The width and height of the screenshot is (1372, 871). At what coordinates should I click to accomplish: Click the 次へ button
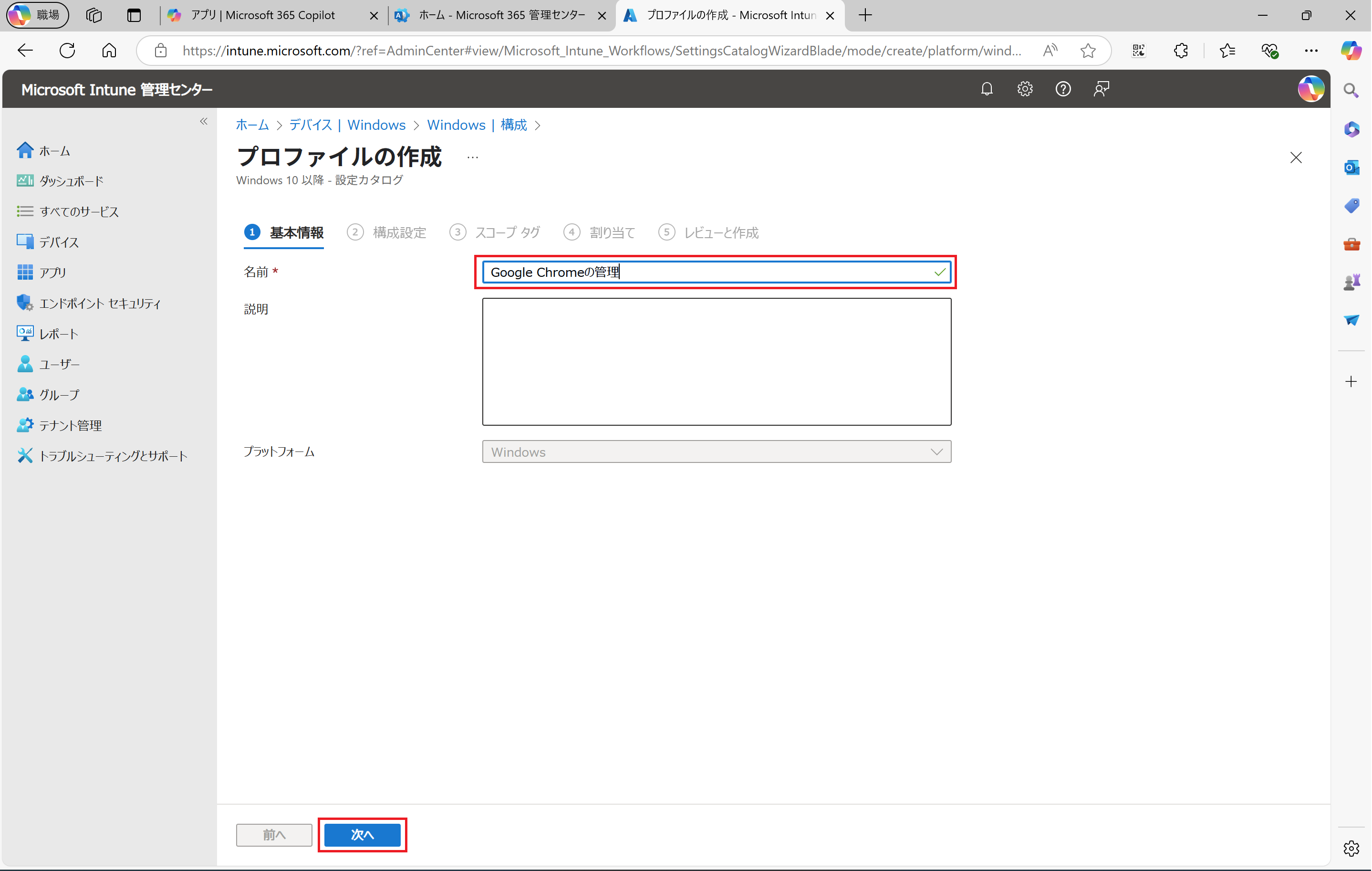coord(363,835)
